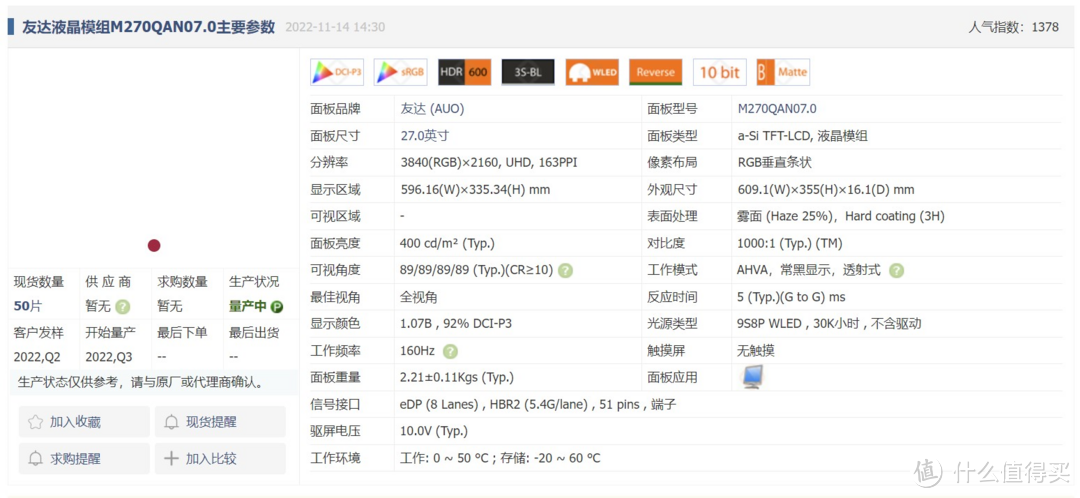Click signal interface eDP (8 Lanes) value
This screenshot has height=498, width=1080.
pos(538,404)
